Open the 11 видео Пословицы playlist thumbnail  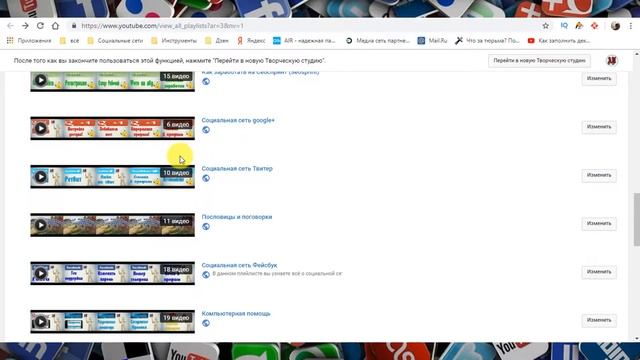point(113,225)
